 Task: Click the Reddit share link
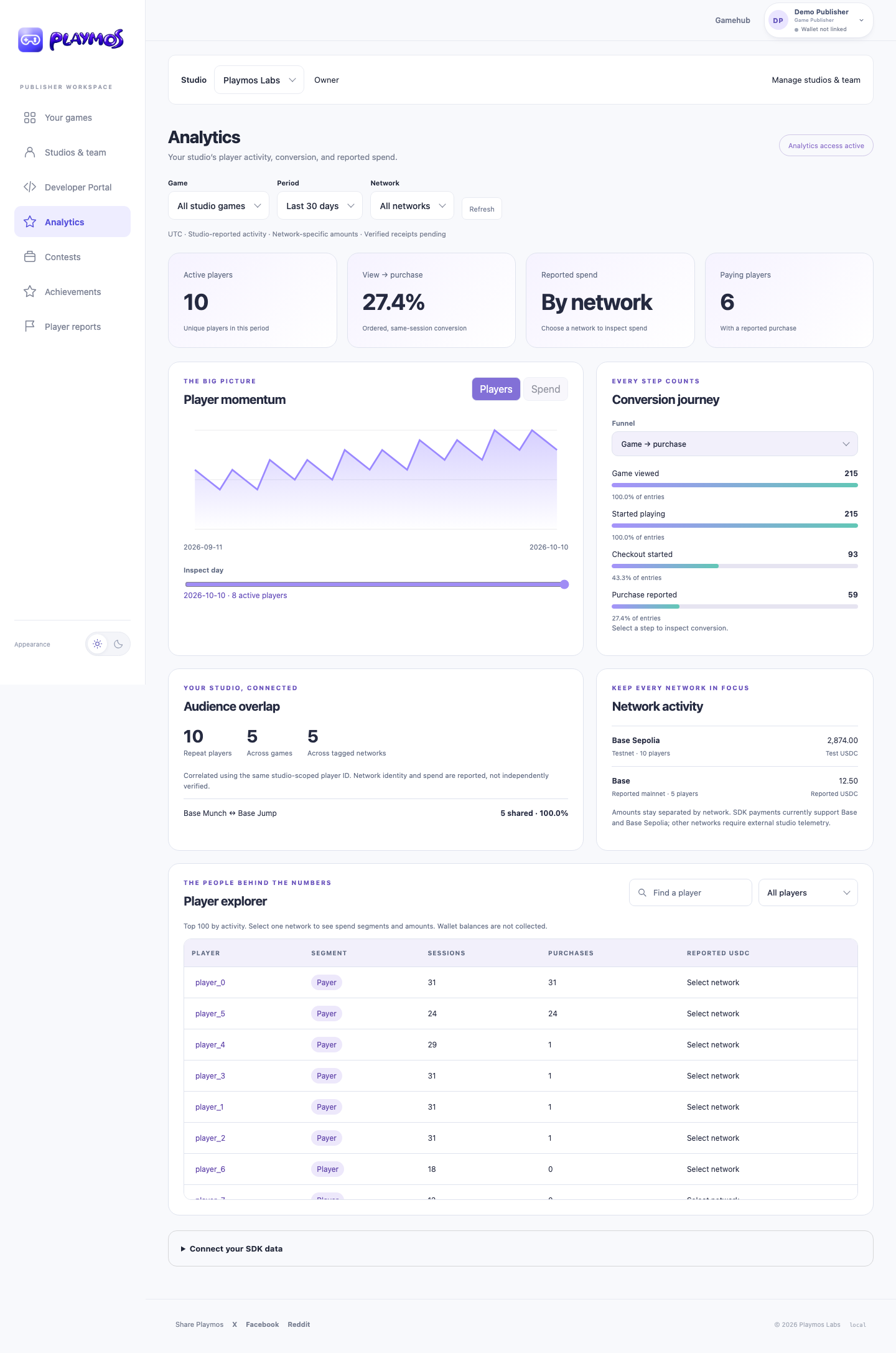(299, 1324)
